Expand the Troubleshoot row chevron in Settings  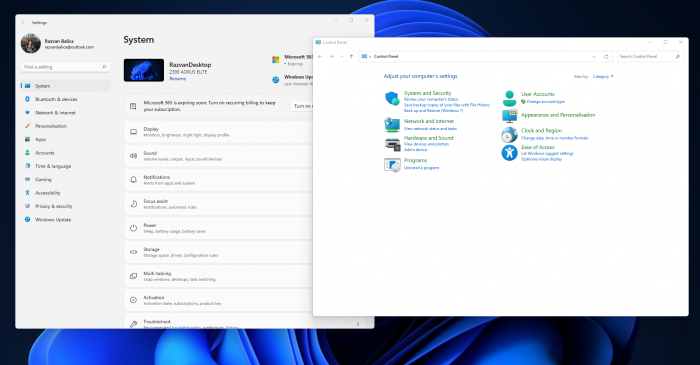[x=358, y=324]
